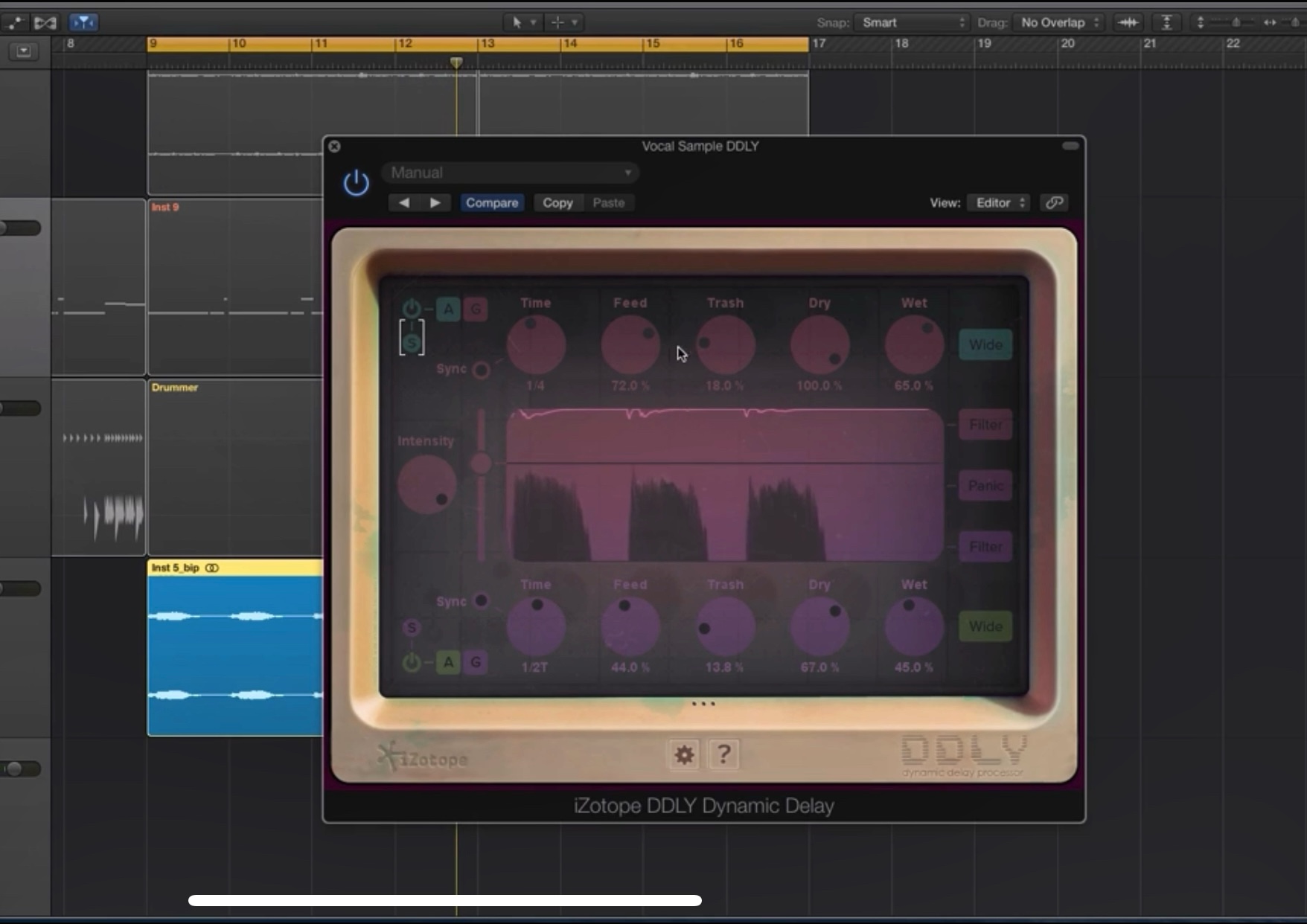The width and height of the screenshot is (1307, 924).
Task: Open the Drag No Overlap dropdown
Action: 1059,22
